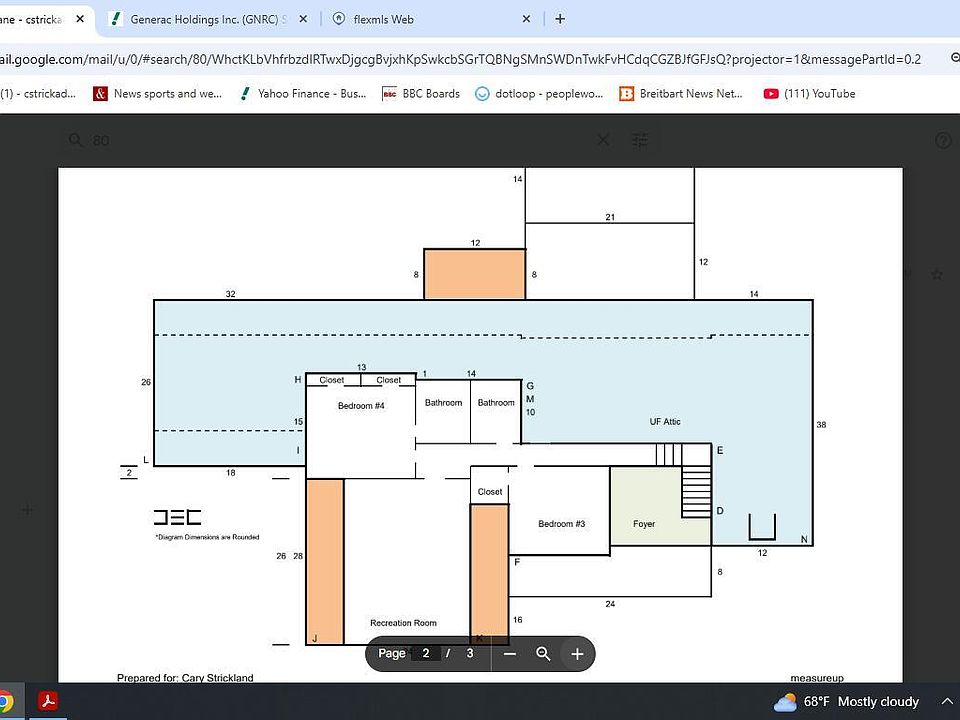The image size is (960, 720).
Task: Clear the Gmail search with the X
Action: [x=603, y=140]
